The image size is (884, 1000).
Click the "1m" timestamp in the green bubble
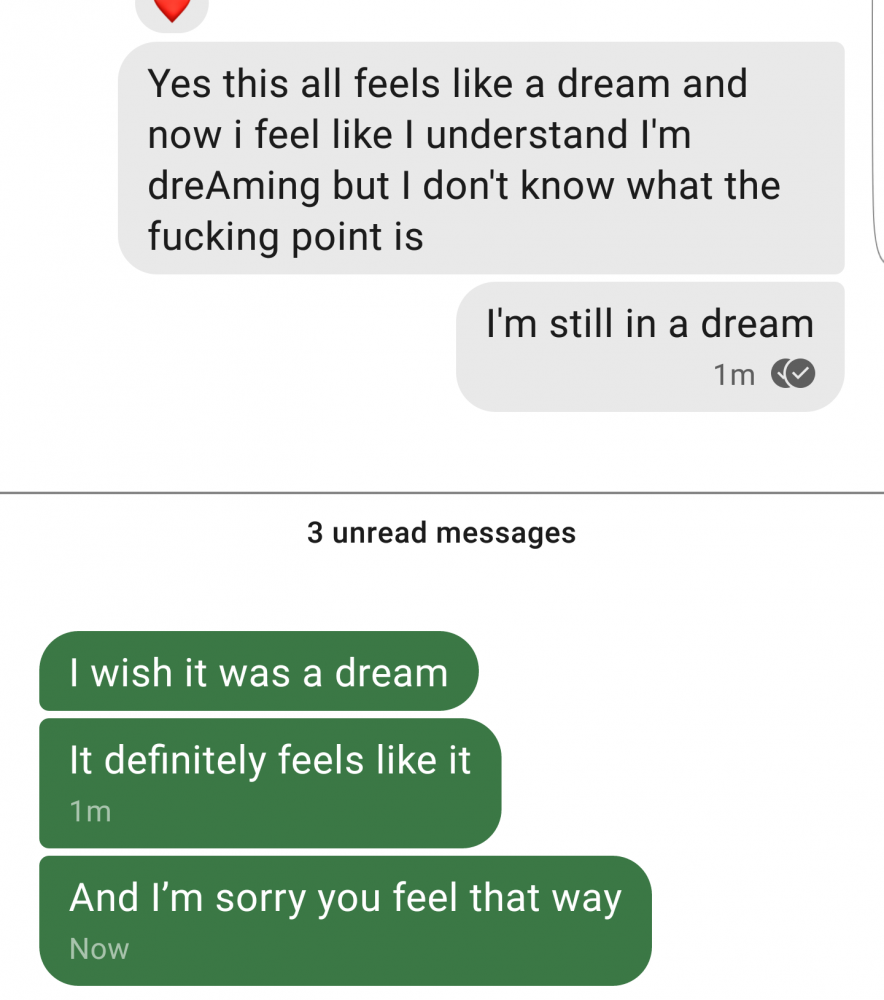tap(90, 812)
